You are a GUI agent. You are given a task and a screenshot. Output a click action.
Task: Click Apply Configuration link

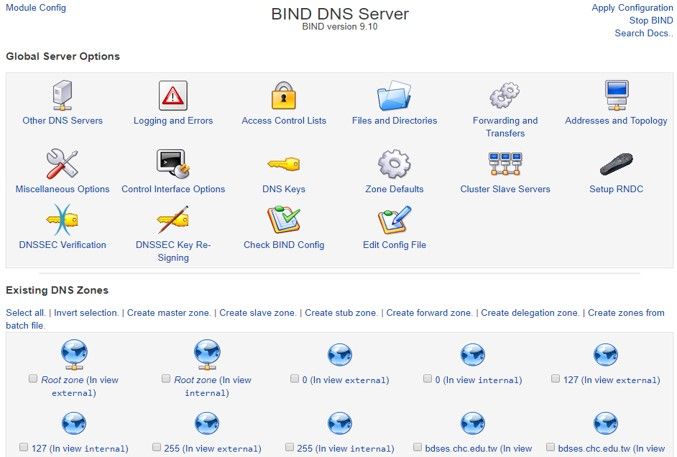coord(632,8)
